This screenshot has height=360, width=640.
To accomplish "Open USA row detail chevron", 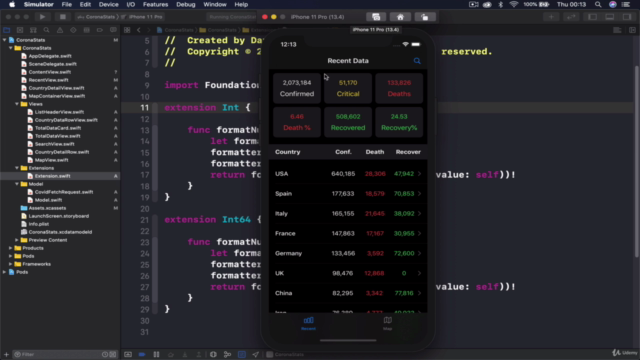I will [419, 174].
